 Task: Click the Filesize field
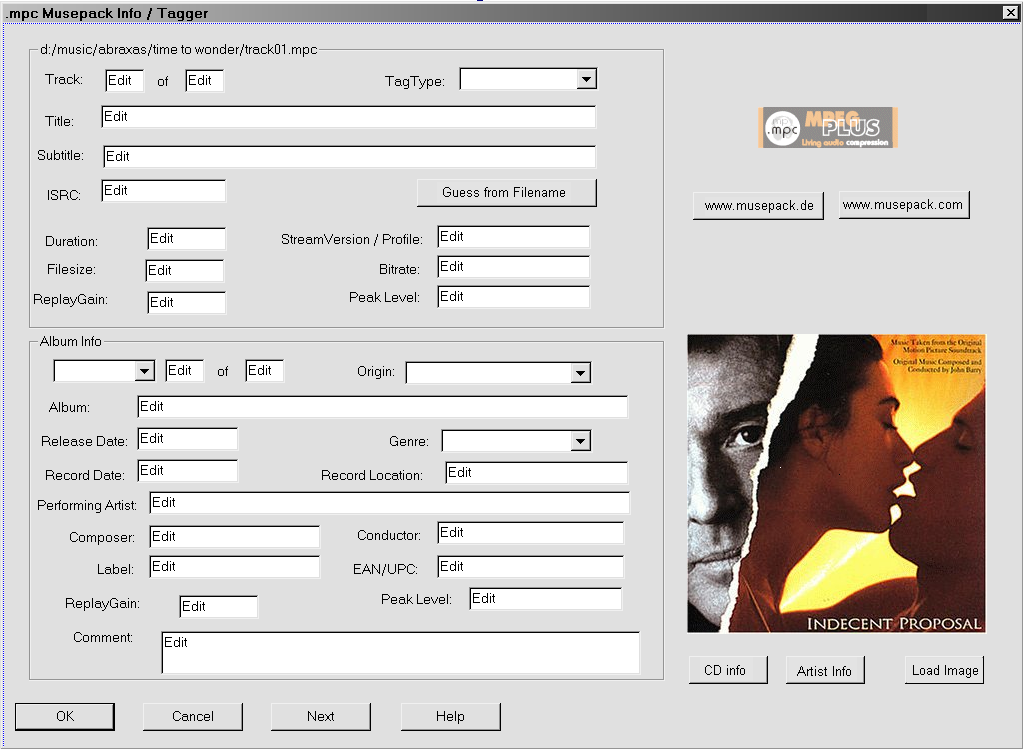[185, 270]
